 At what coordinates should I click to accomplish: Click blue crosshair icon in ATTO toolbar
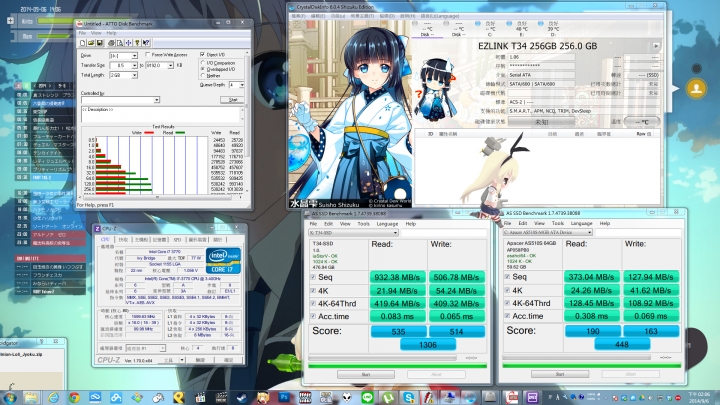[x=129, y=43]
